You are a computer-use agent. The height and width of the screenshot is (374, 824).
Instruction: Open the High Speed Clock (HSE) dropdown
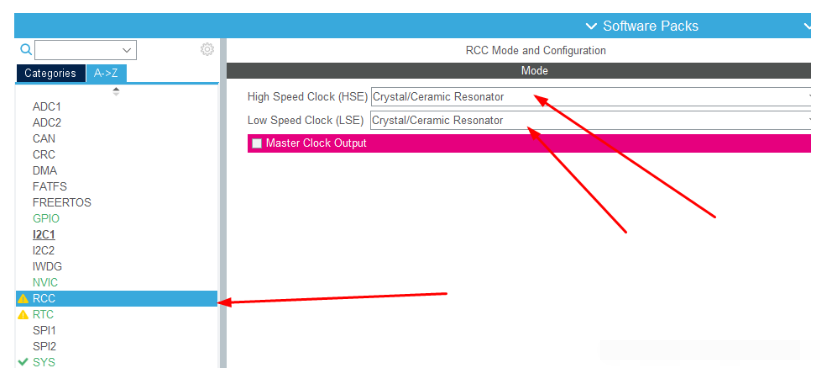591,97
